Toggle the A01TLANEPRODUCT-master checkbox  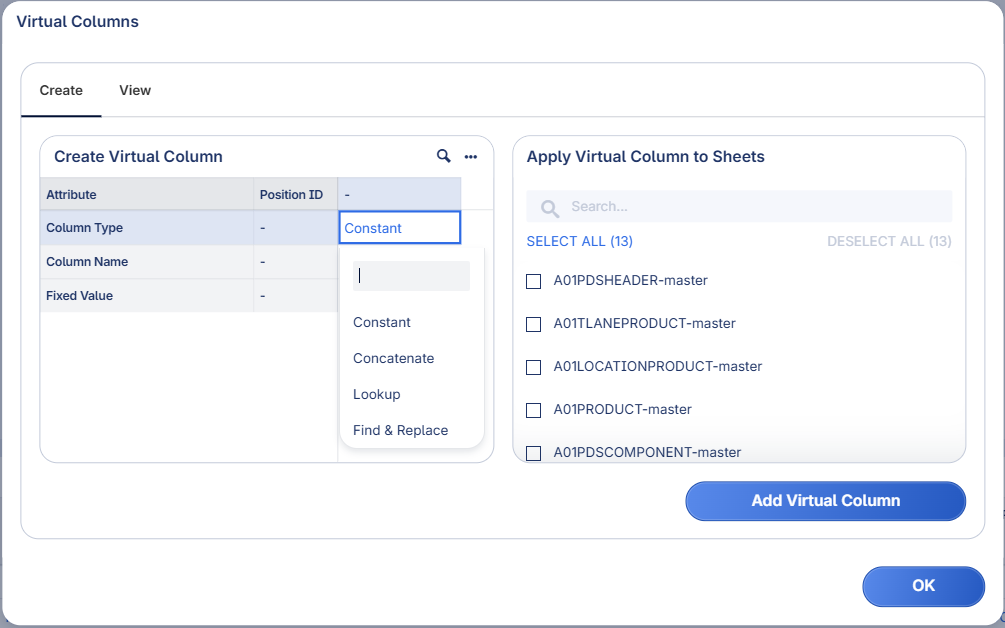pyautogui.click(x=534, y=324)
